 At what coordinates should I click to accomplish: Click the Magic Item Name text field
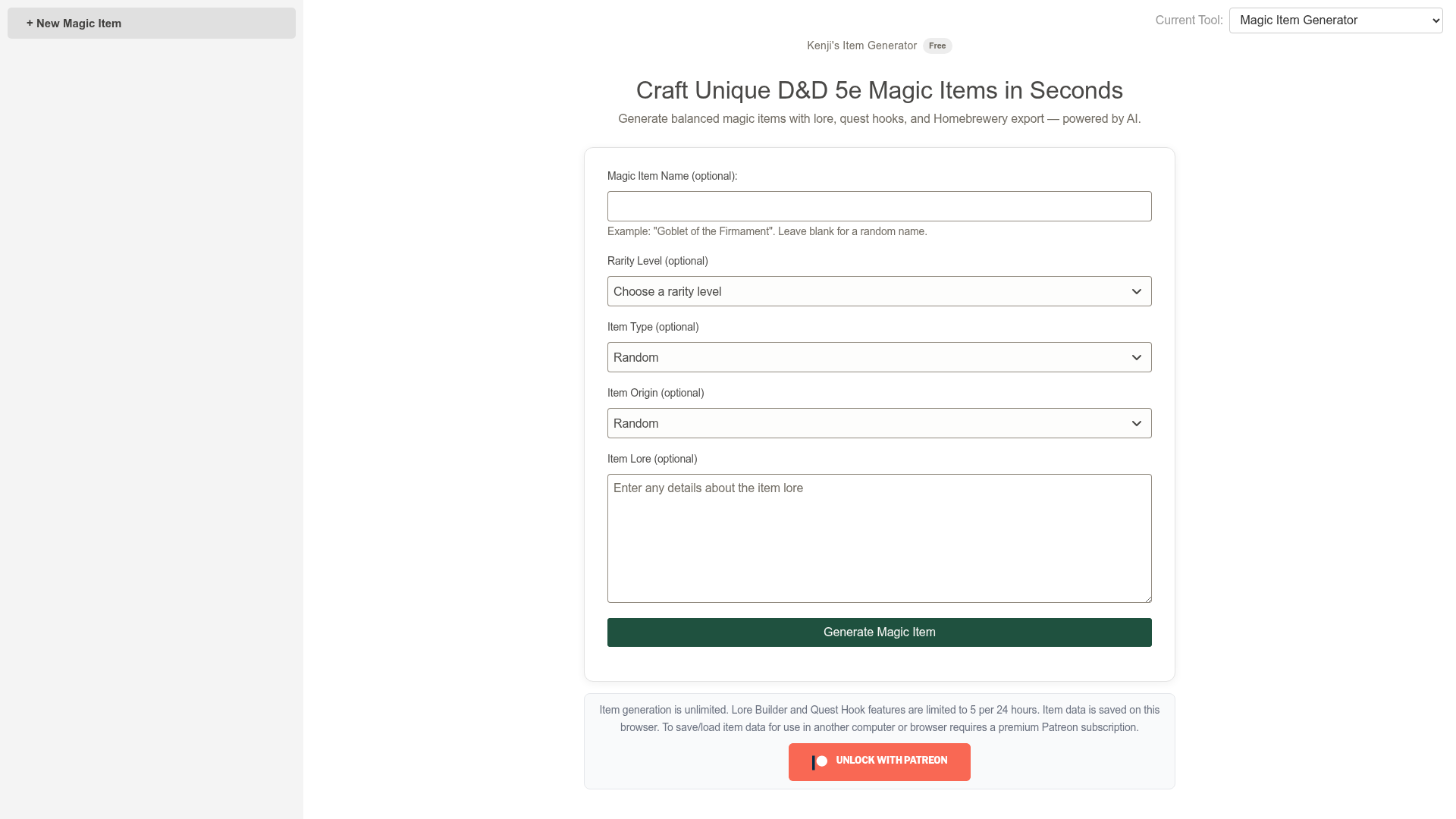(x=879, y=206)
